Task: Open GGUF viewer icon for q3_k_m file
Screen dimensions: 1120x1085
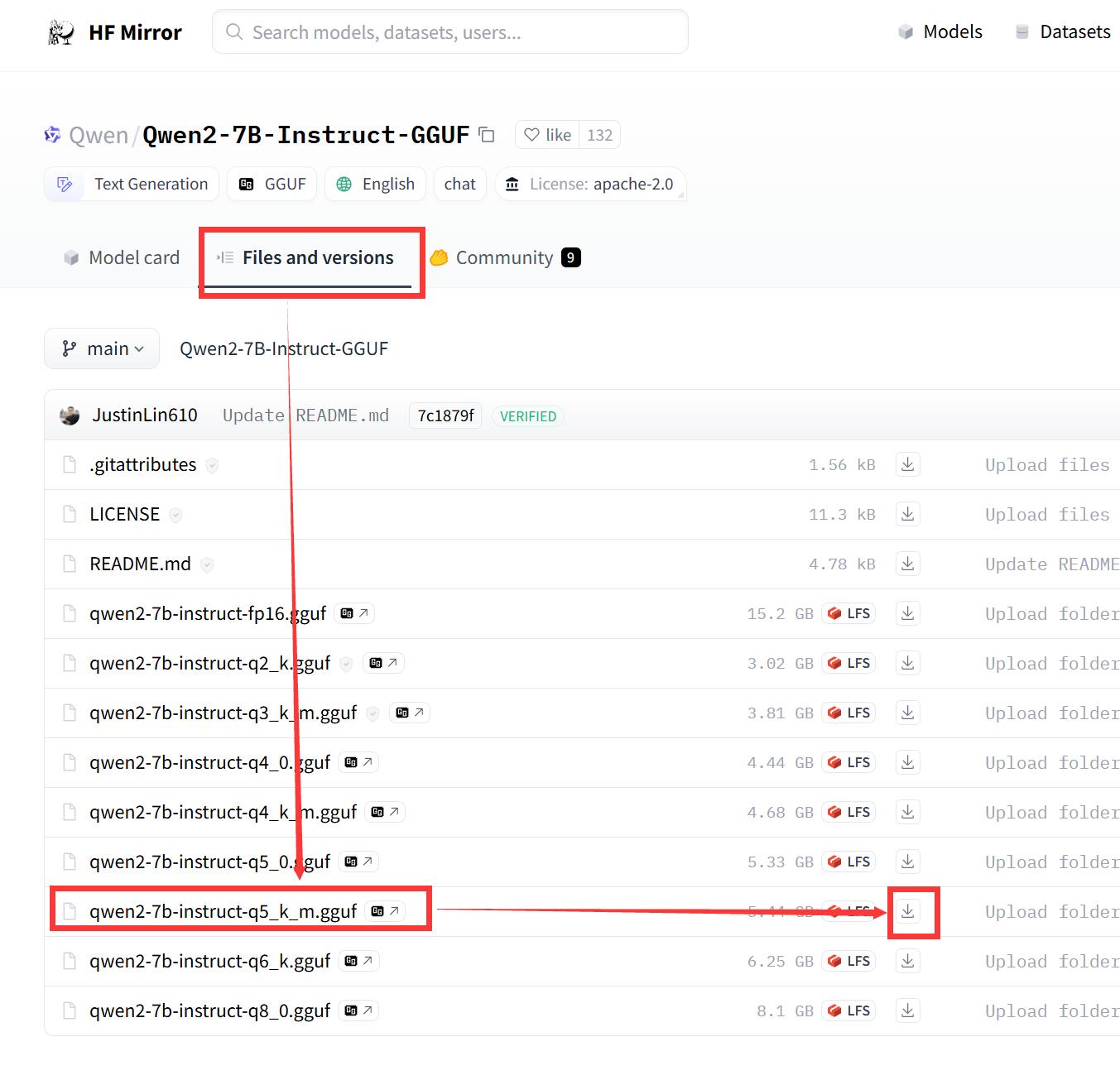Action: pos(411,713)
